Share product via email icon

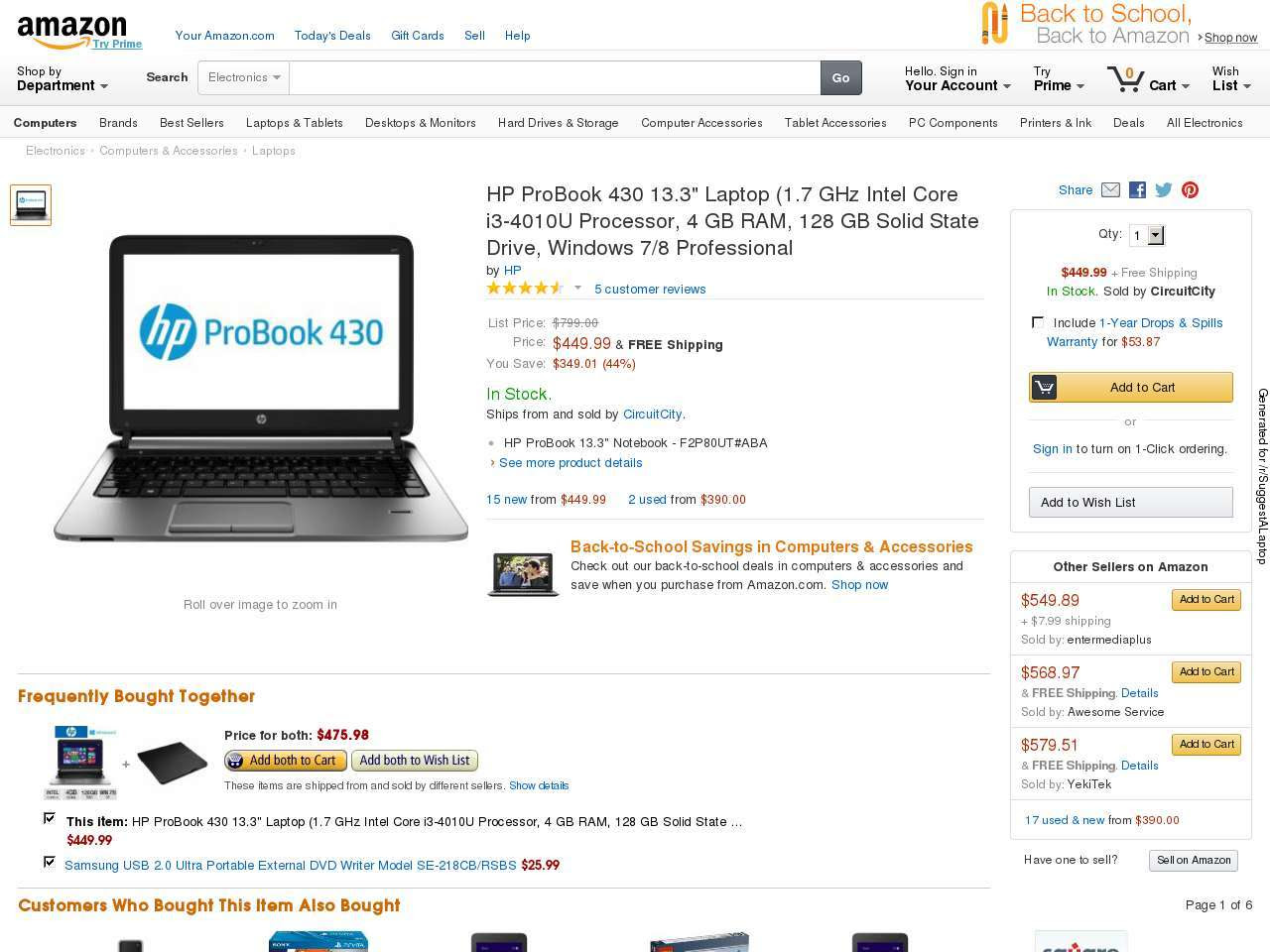tap(1110, 190)
